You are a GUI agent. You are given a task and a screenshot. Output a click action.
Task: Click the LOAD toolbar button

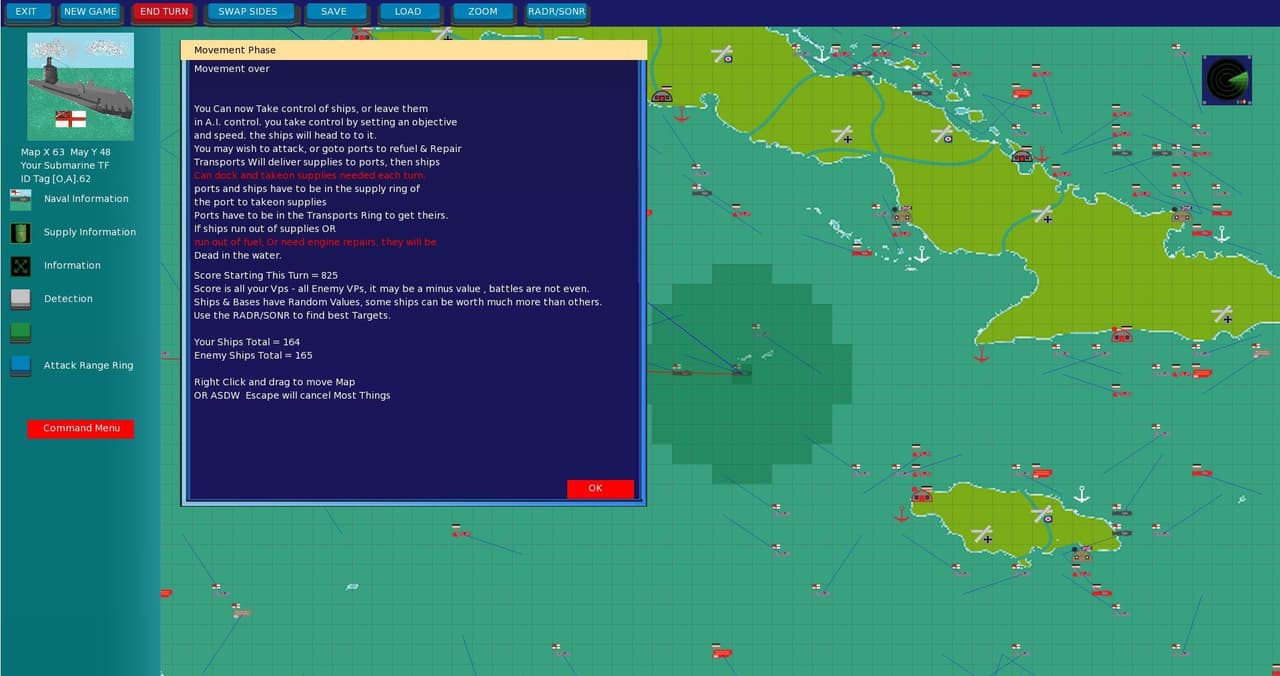coord(410,12)
